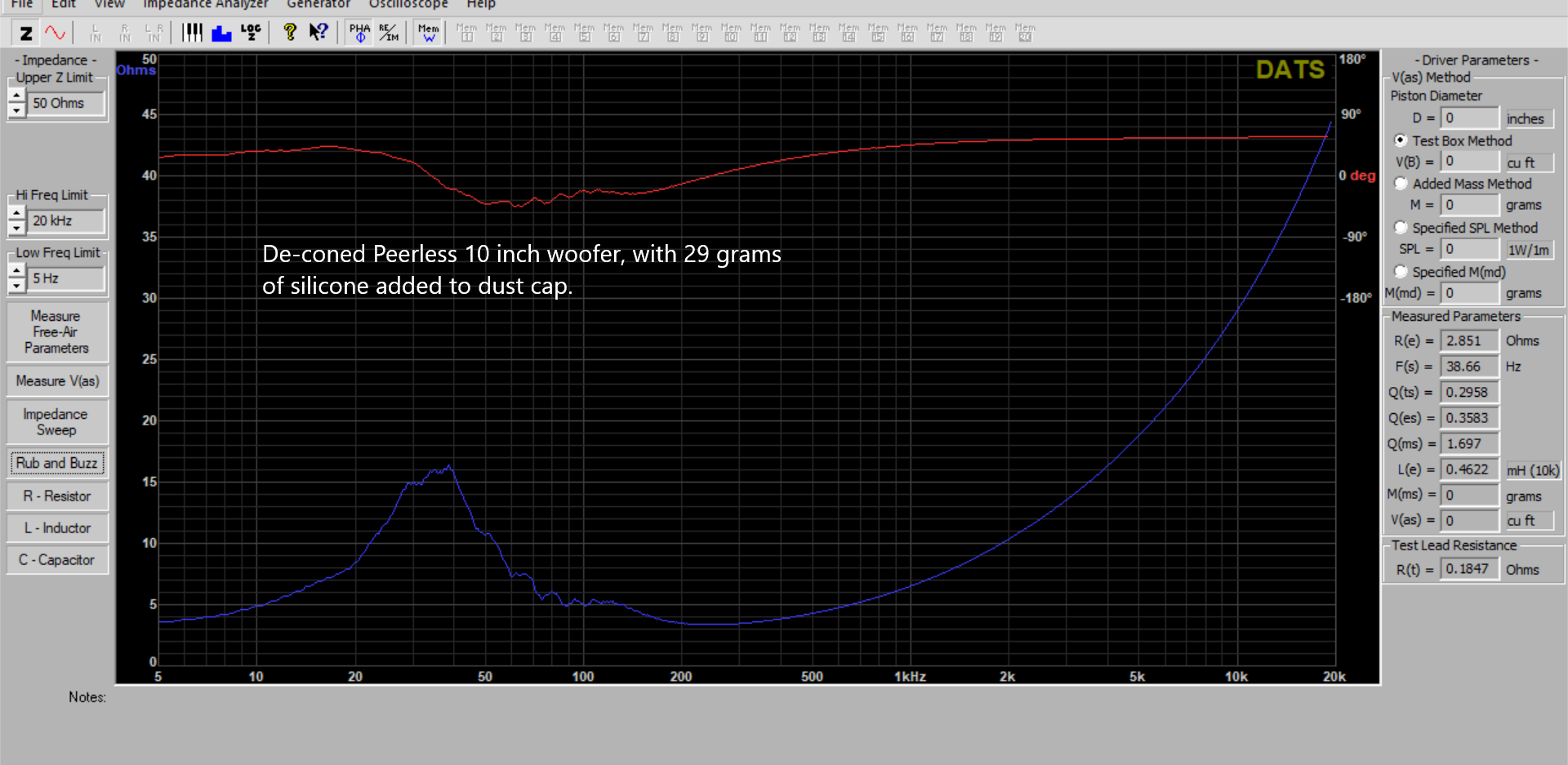Image resolution: width=1568 pixels, height=765 pixels.
Task: Select the Added Mass Method radio button
Action: point(1401,184)
